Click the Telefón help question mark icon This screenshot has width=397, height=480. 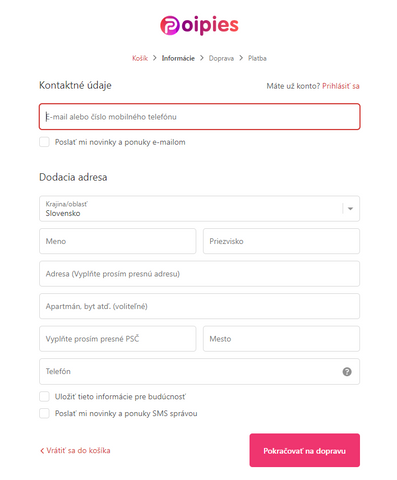[x=347, y=372]
